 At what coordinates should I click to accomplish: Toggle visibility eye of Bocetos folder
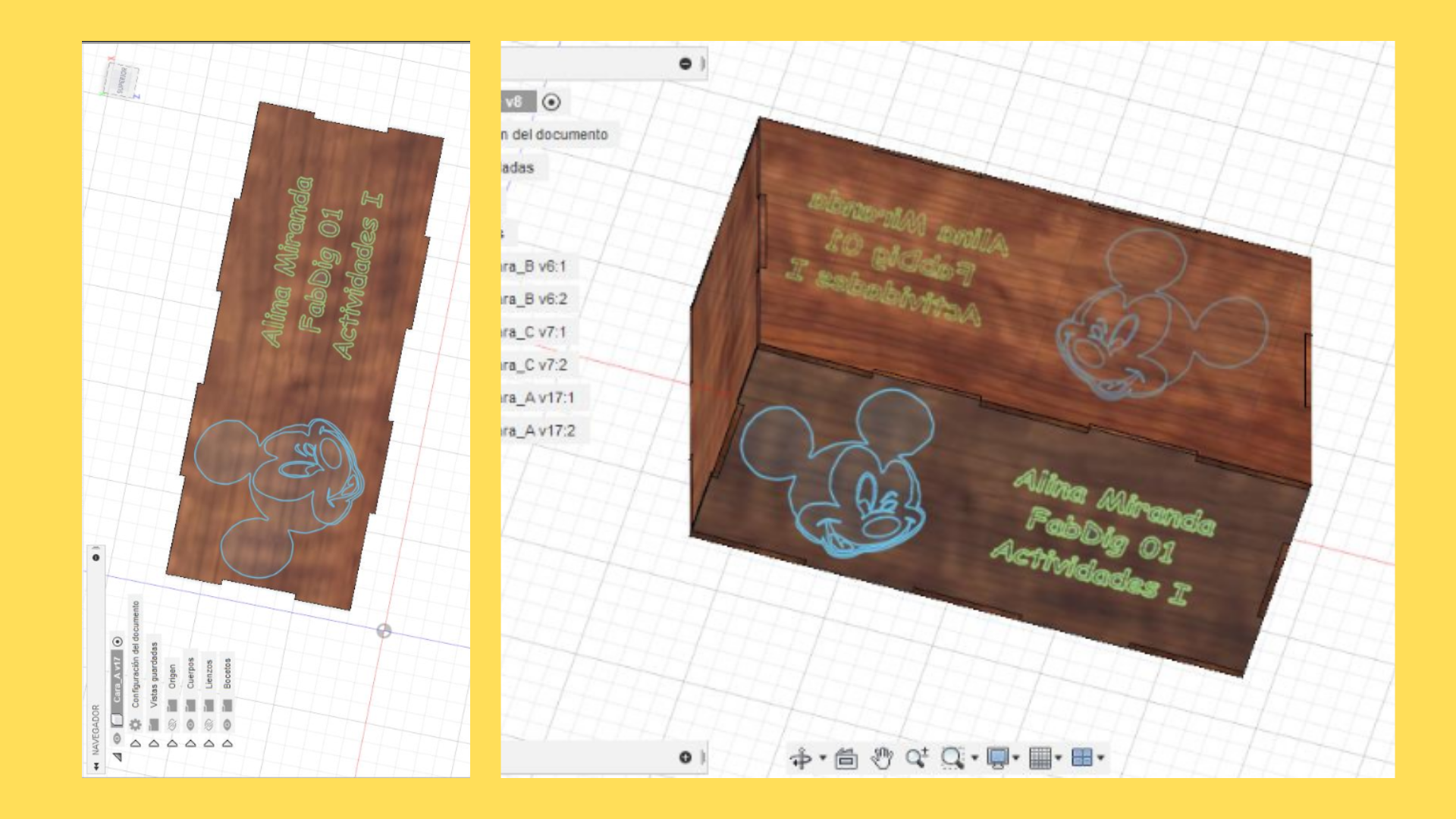[x=227, y=725]
